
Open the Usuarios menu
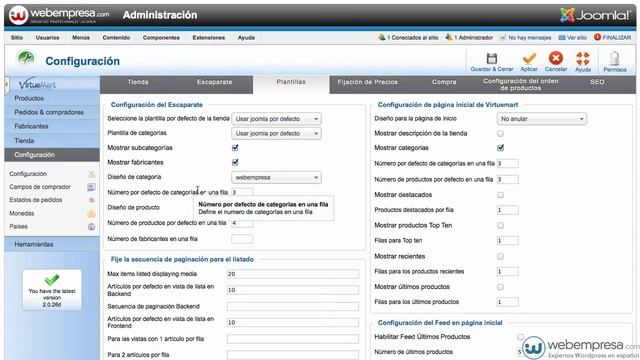click(47, 38)
